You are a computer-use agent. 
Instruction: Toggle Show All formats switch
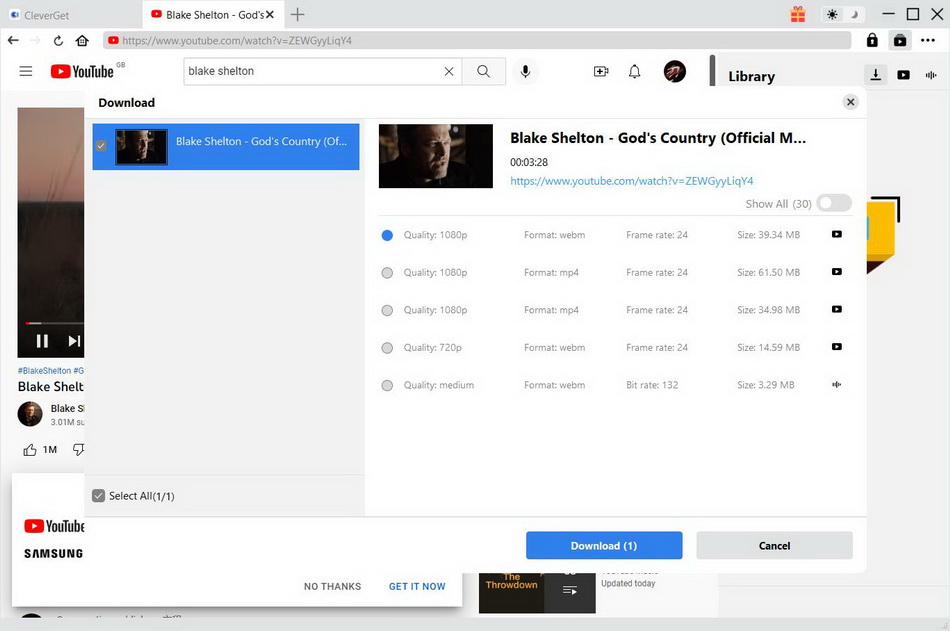click(x=833, y=203)
